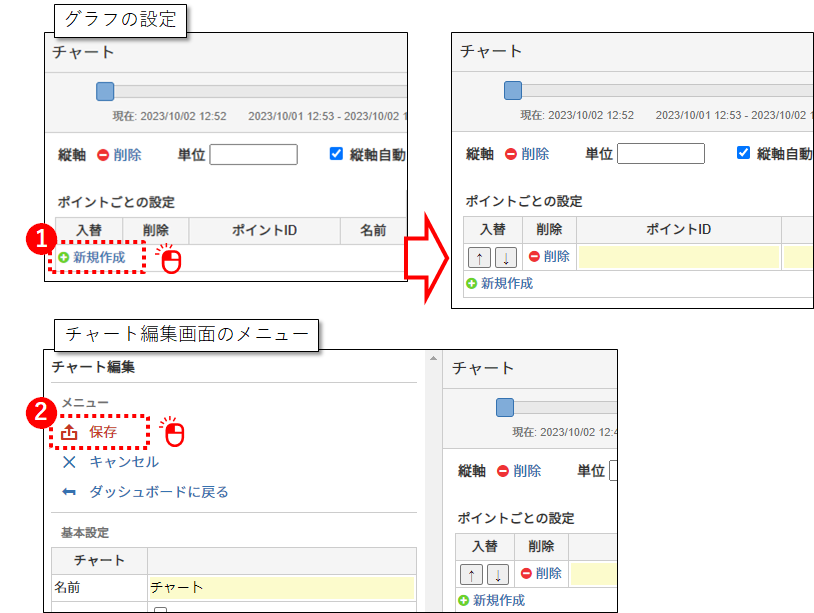Click the 名前 field containing チャート

281,588
